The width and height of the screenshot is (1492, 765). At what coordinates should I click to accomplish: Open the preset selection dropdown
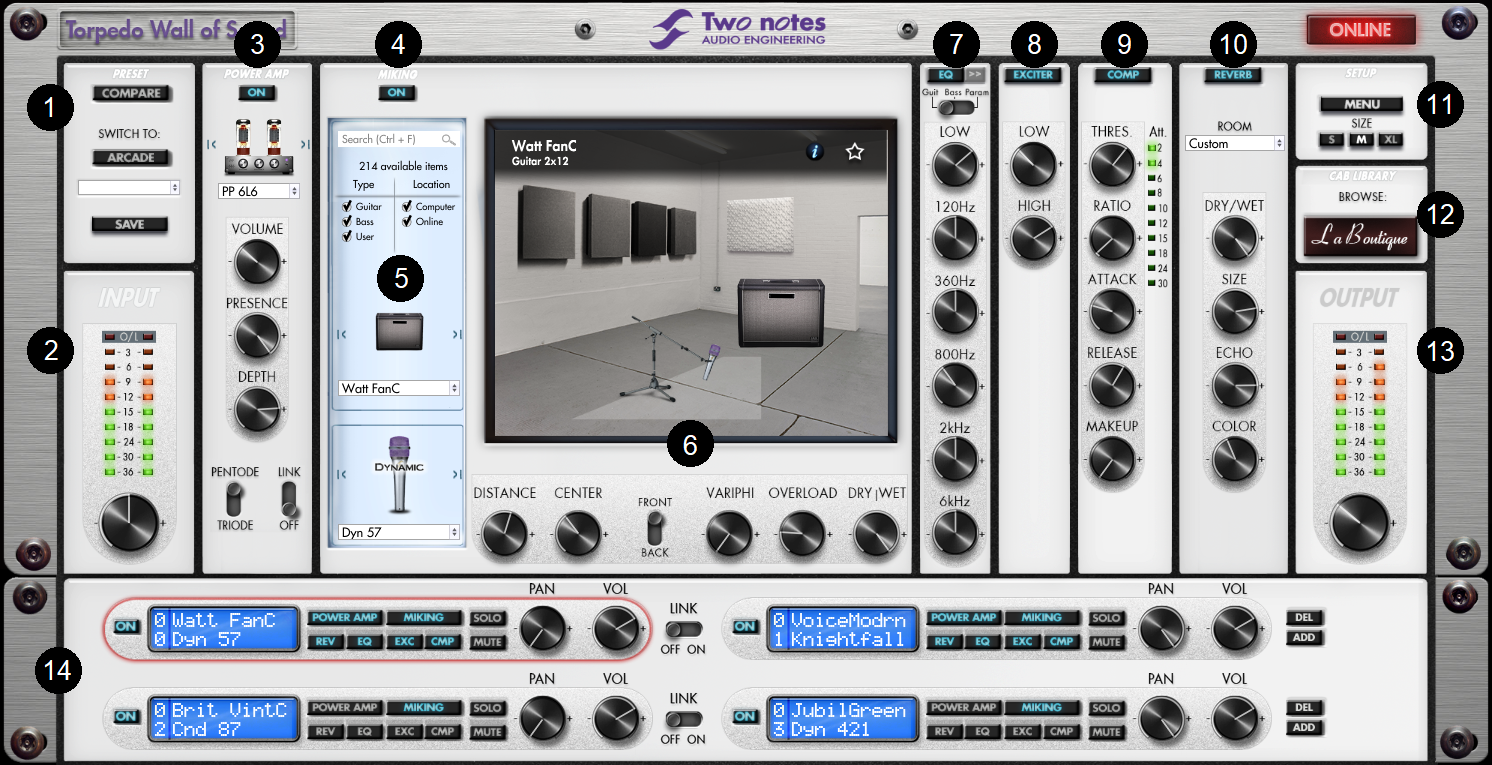130,187
